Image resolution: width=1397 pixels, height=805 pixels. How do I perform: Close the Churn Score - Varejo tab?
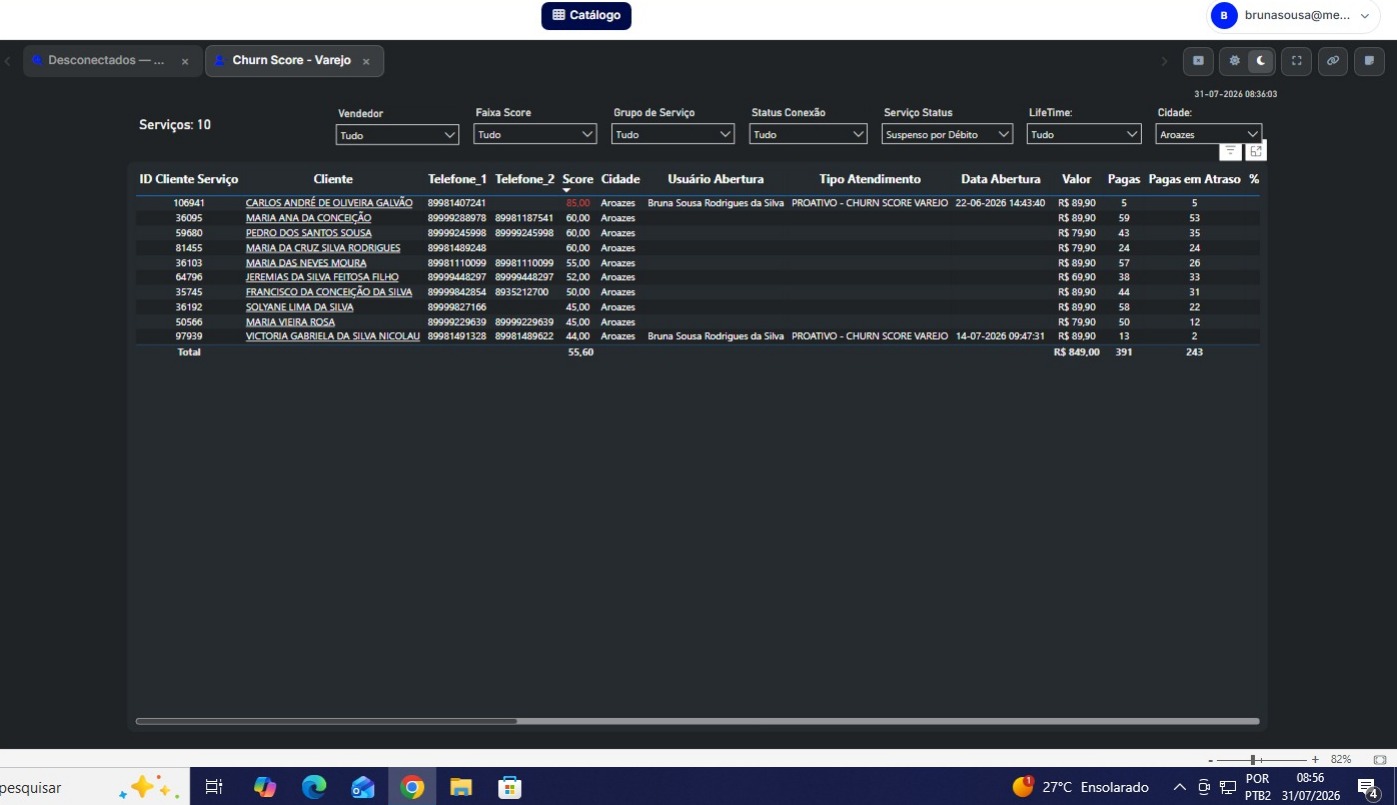[x=366, y=61]
